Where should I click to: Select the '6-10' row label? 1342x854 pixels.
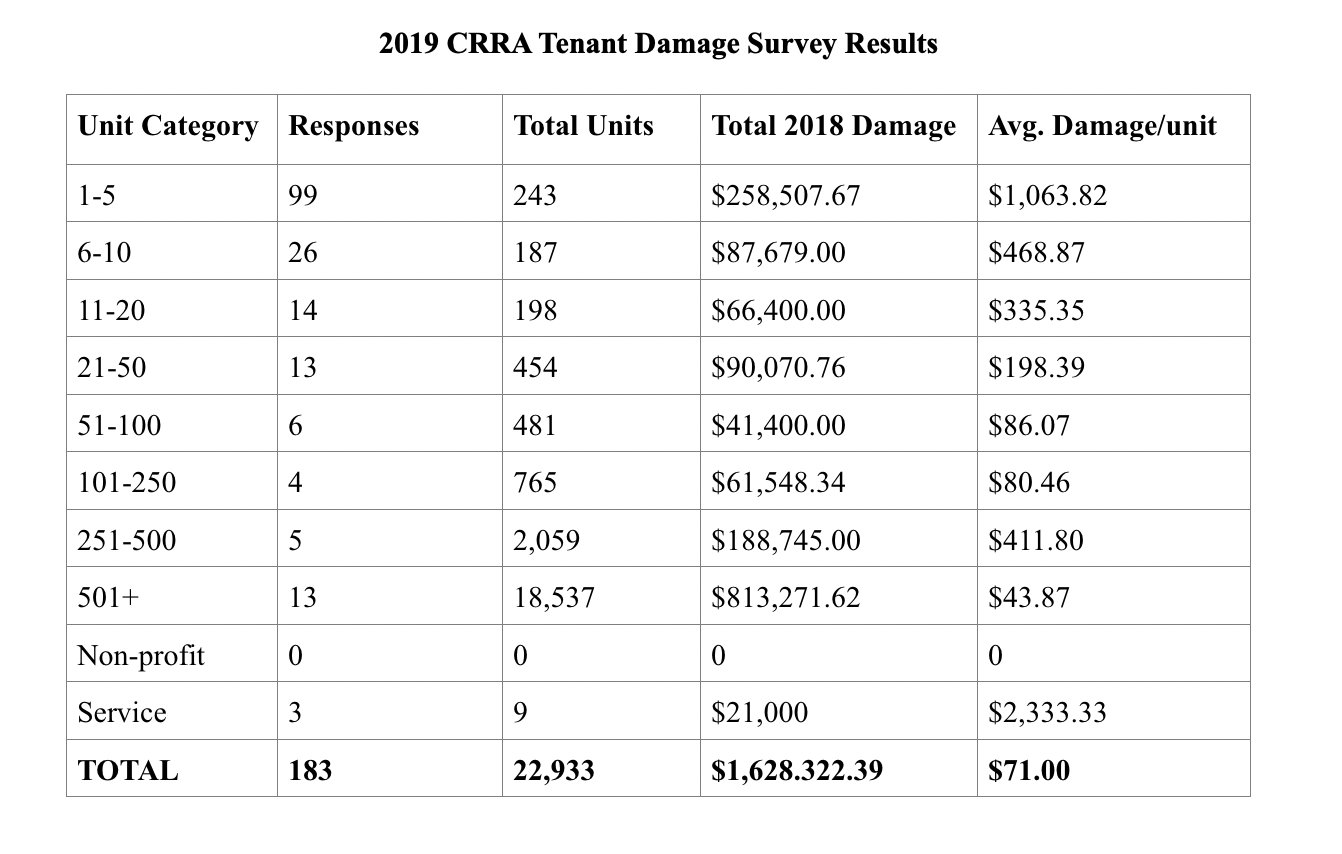coord(104,252)
